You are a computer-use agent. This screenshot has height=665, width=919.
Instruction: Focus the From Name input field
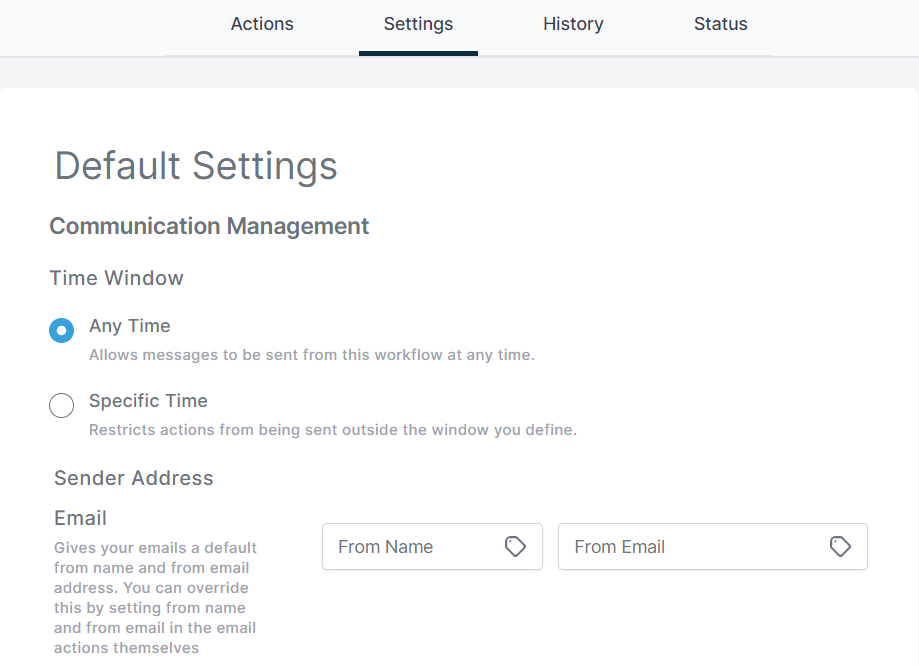(433, 547)
